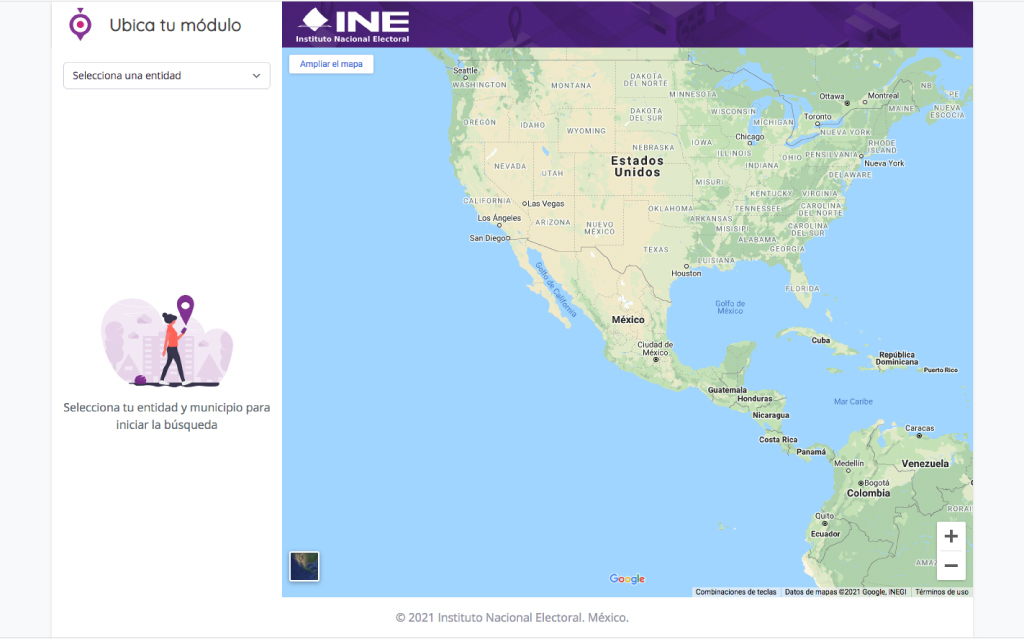Open the 'Términos de uso' link
1024x640 pixels.
941,592
